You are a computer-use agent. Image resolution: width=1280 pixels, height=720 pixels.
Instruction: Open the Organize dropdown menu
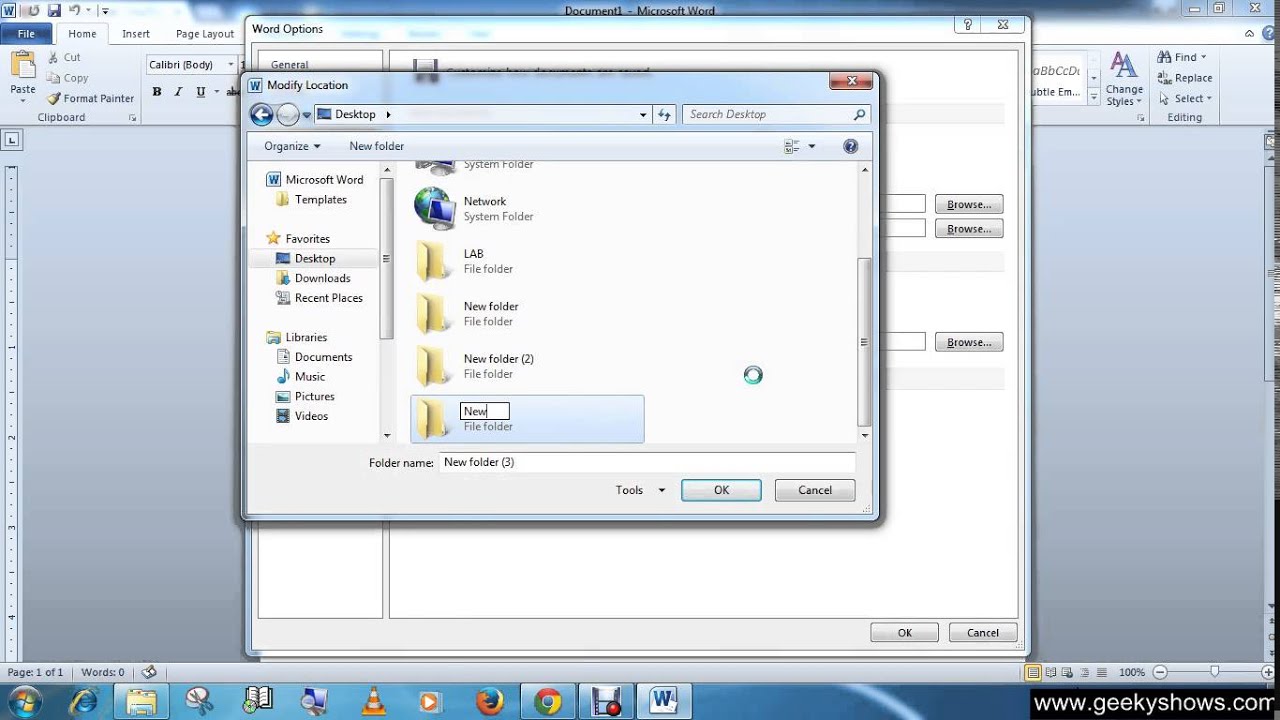(x=292, y=146)
